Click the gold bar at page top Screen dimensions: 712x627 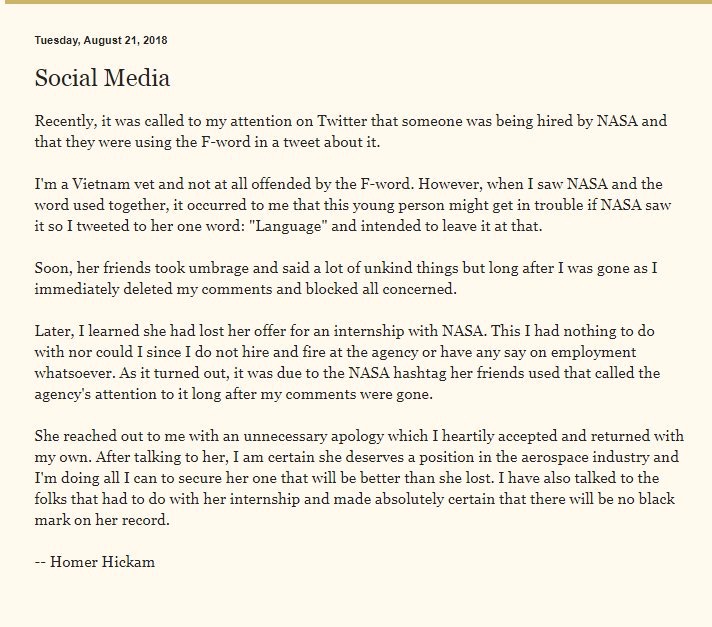click(x=356, y=2)
